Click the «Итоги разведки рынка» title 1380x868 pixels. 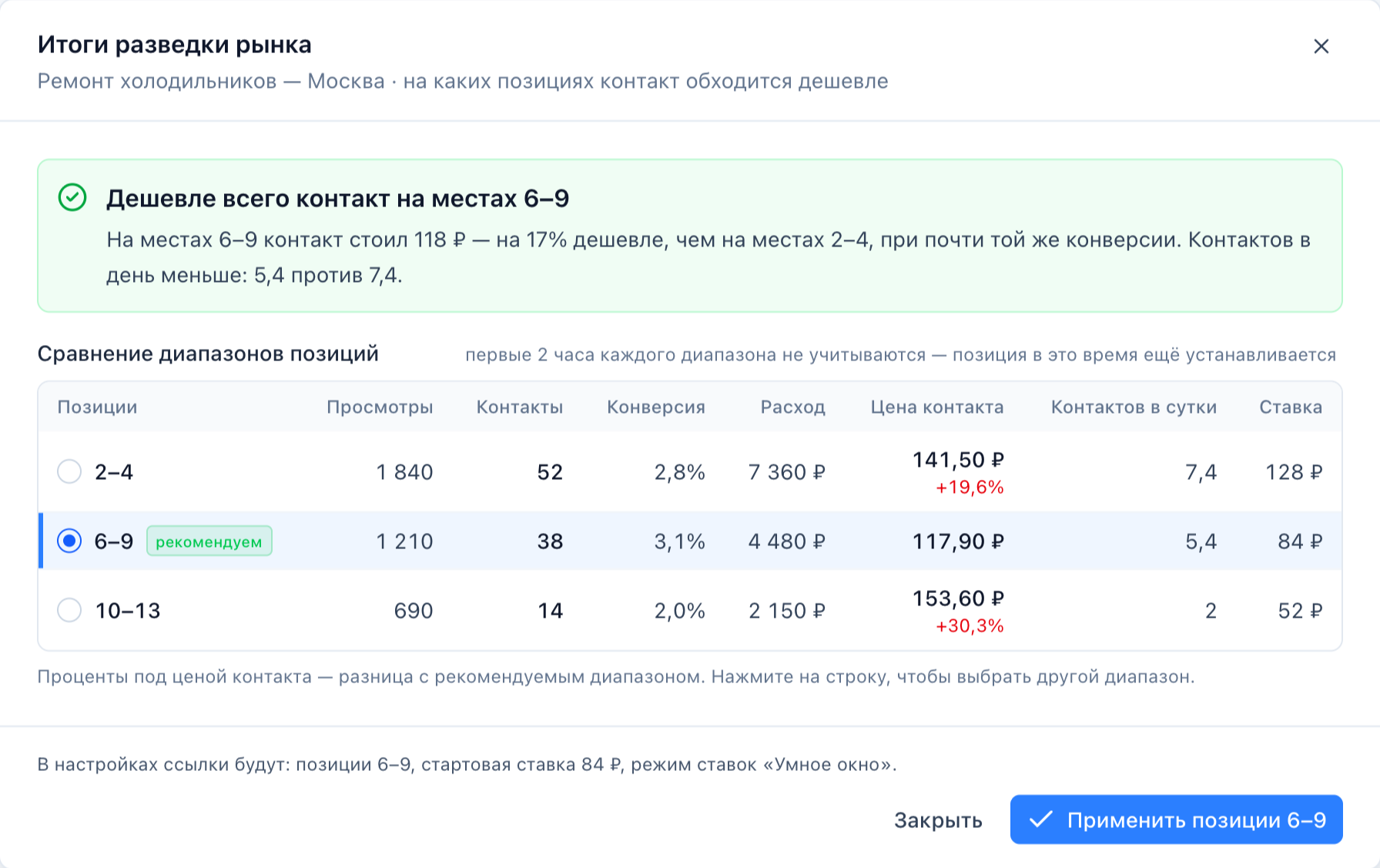[175, 45]
